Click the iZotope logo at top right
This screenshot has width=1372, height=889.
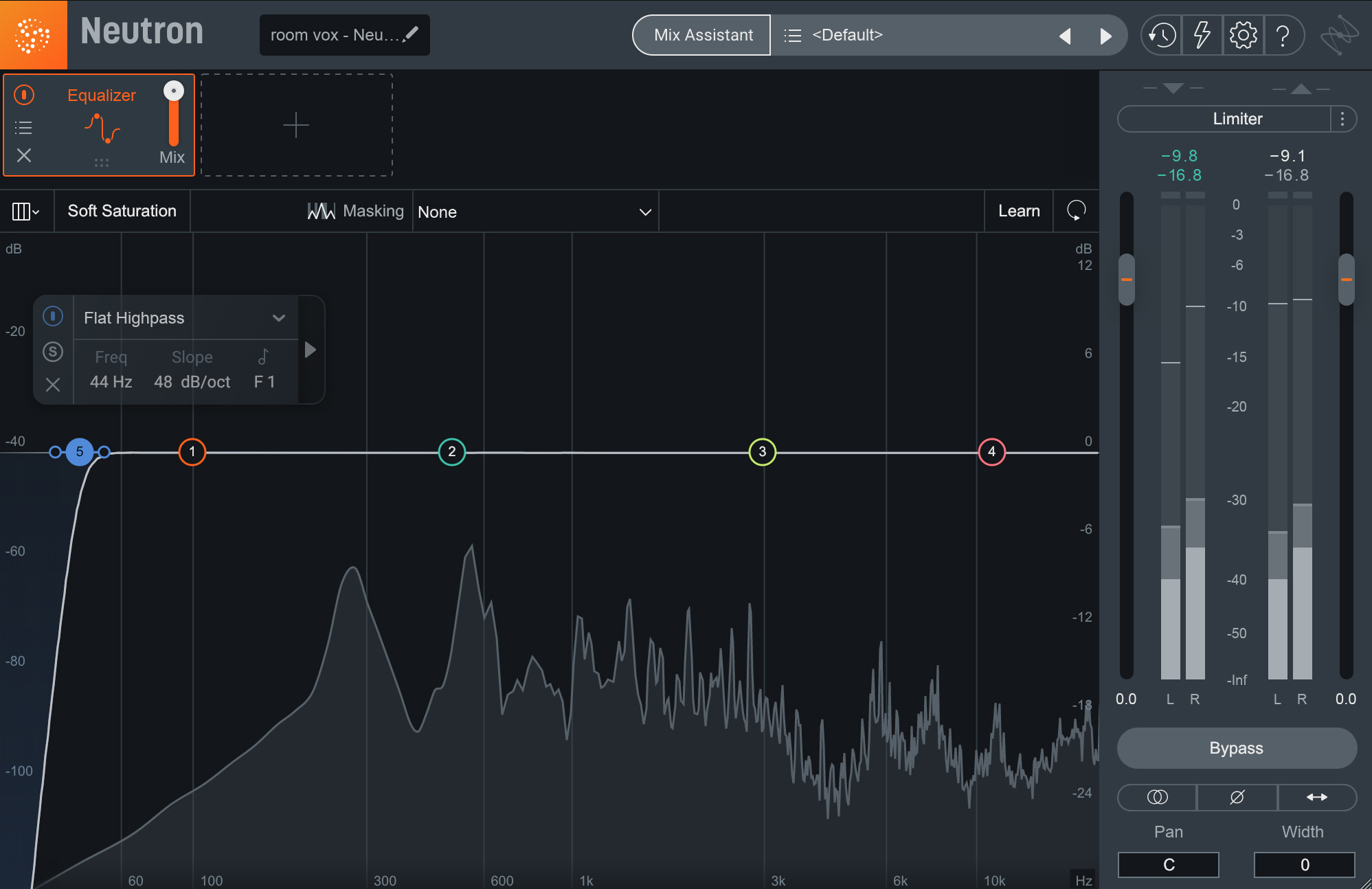[x=1339, y=35]
